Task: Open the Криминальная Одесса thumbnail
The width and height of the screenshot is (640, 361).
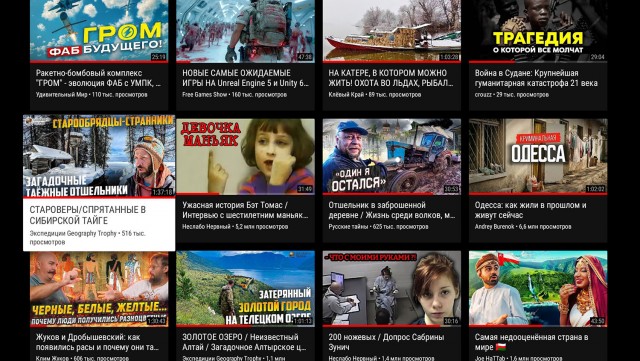Action: coord(538,156)
